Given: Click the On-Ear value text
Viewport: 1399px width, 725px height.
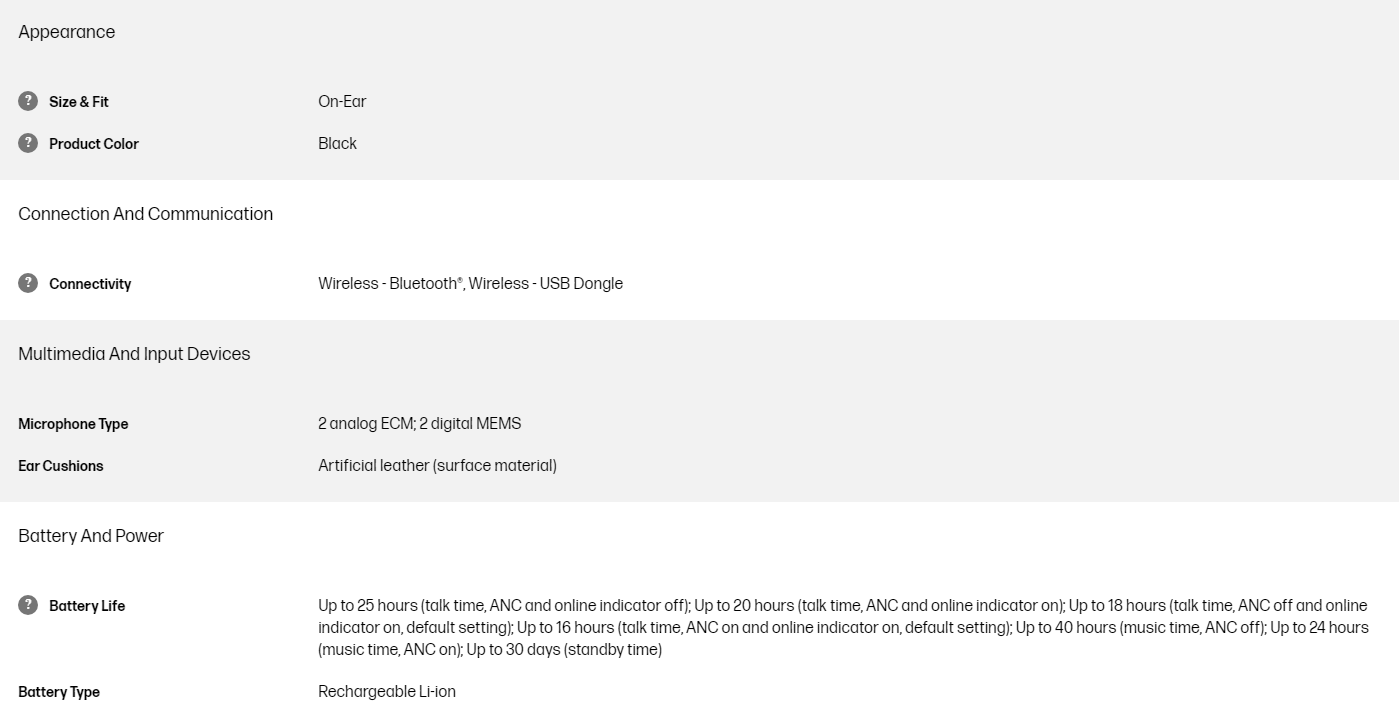Looking at the screenshot, I should coord(342,102).
